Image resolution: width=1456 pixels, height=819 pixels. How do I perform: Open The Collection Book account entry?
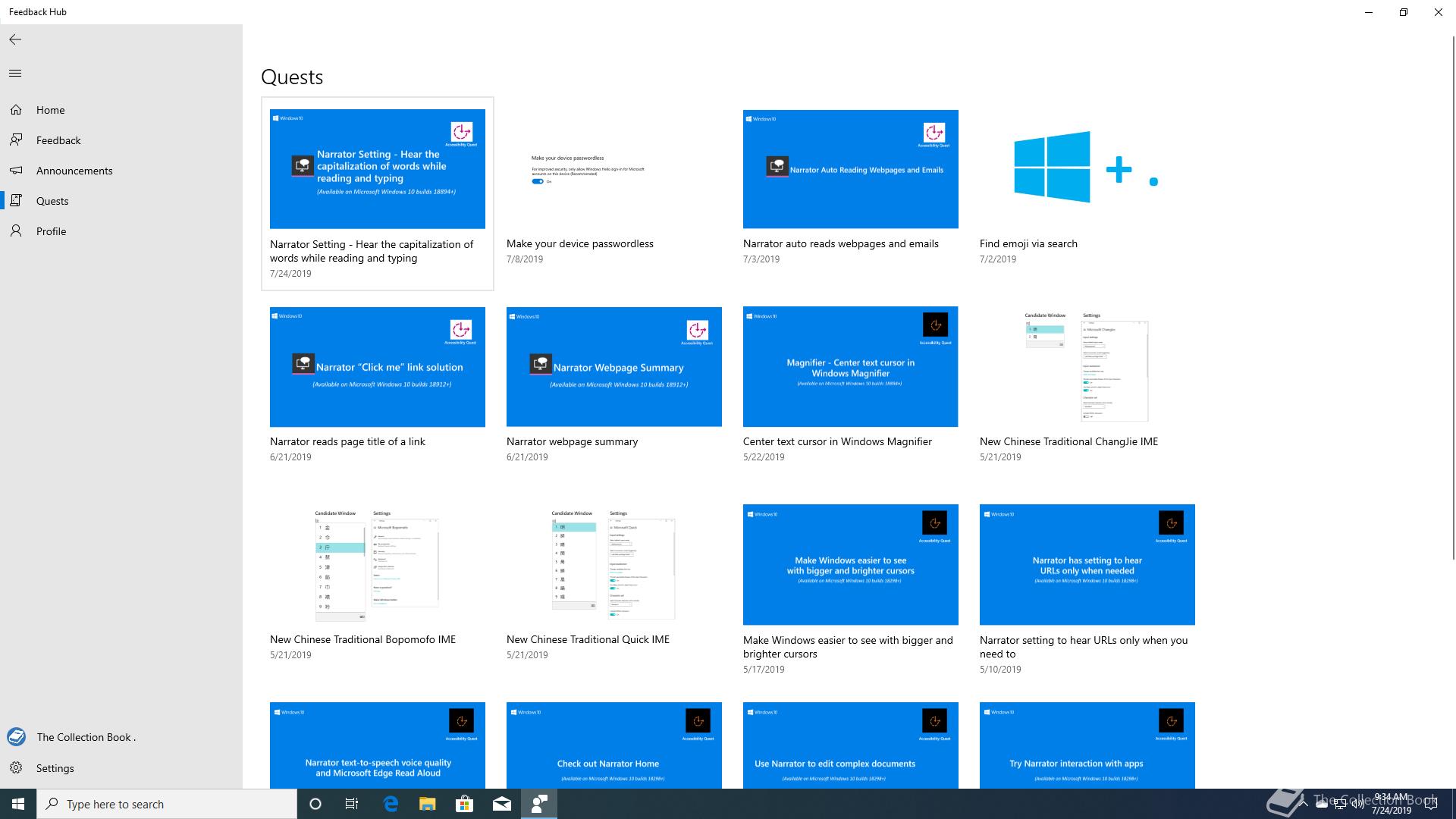121,737
